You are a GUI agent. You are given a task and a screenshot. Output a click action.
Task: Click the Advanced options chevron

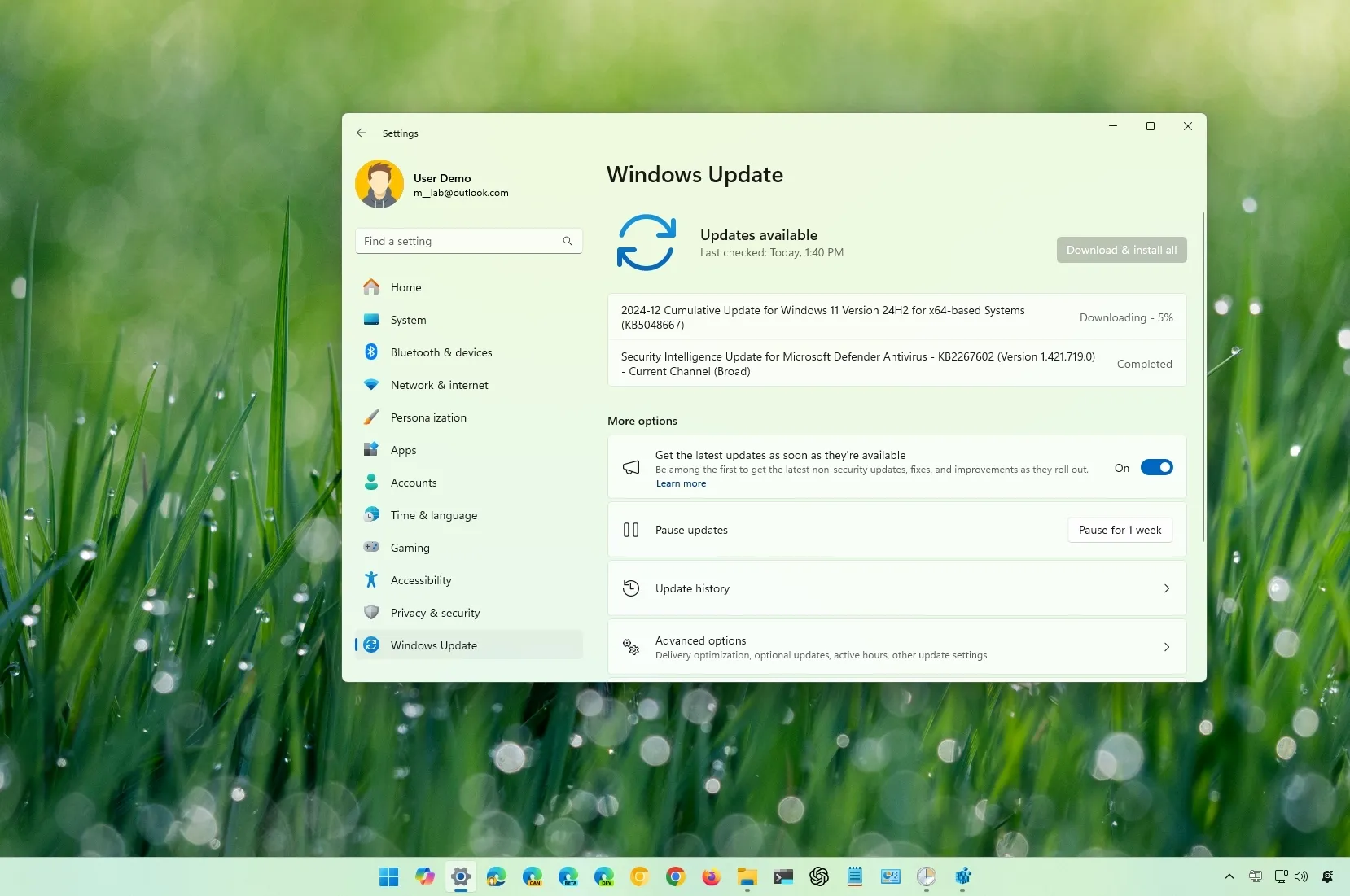click(1166, 647)
